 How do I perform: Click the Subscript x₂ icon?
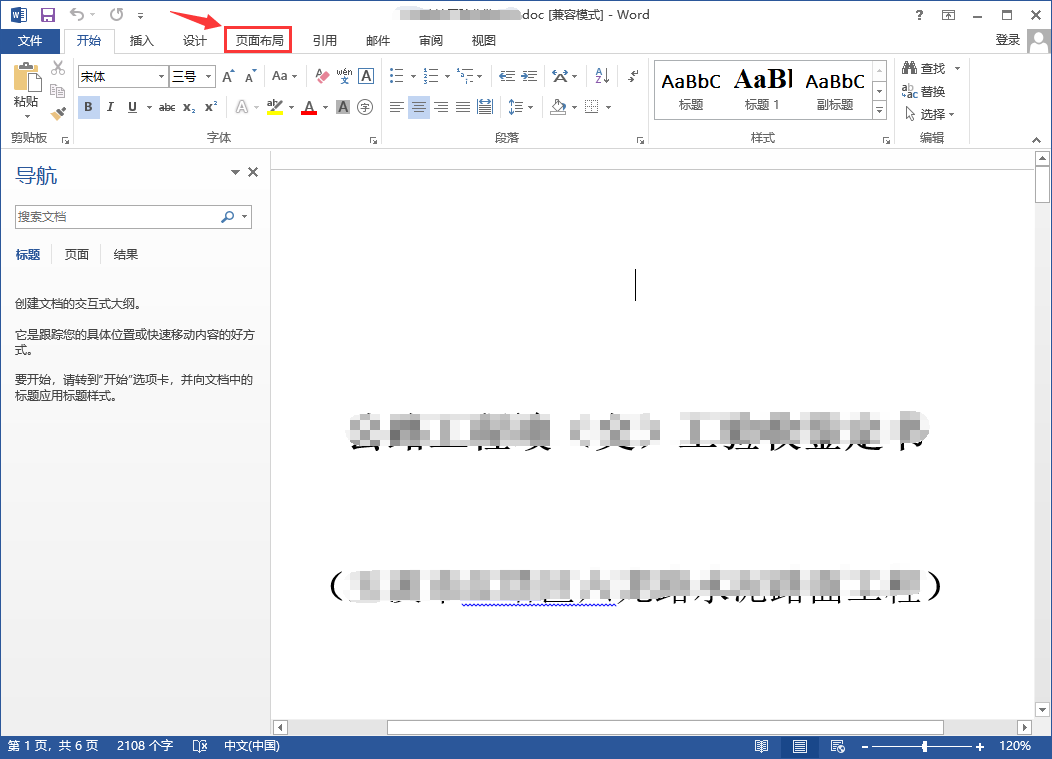click(x=189, y=107)
